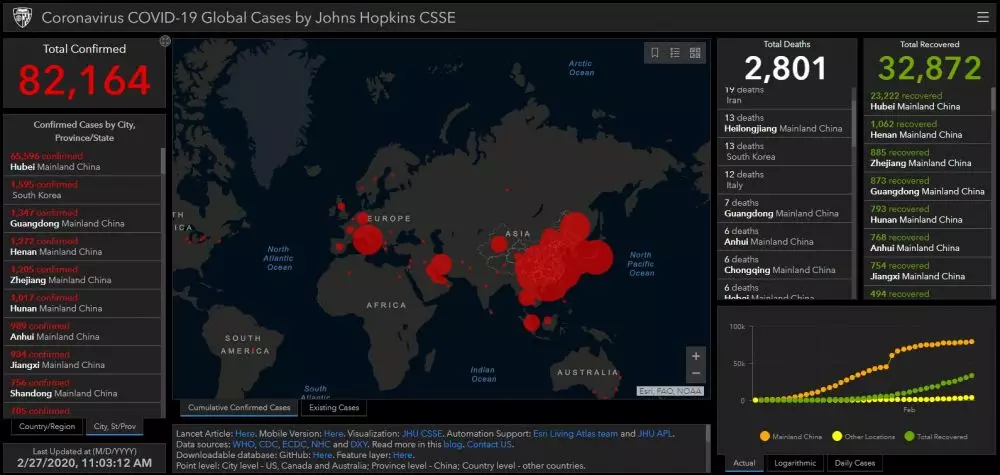Toggle Mainland China series in chart legend

coord(791,437)
